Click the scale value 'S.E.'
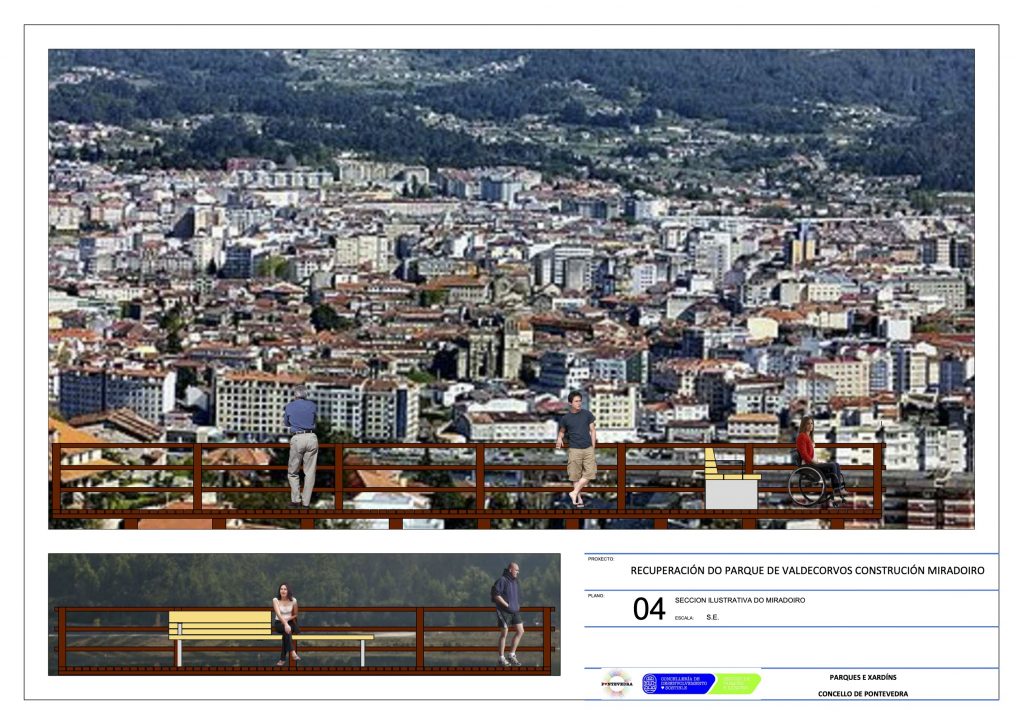1024x724 pixels. pos(712,617)
